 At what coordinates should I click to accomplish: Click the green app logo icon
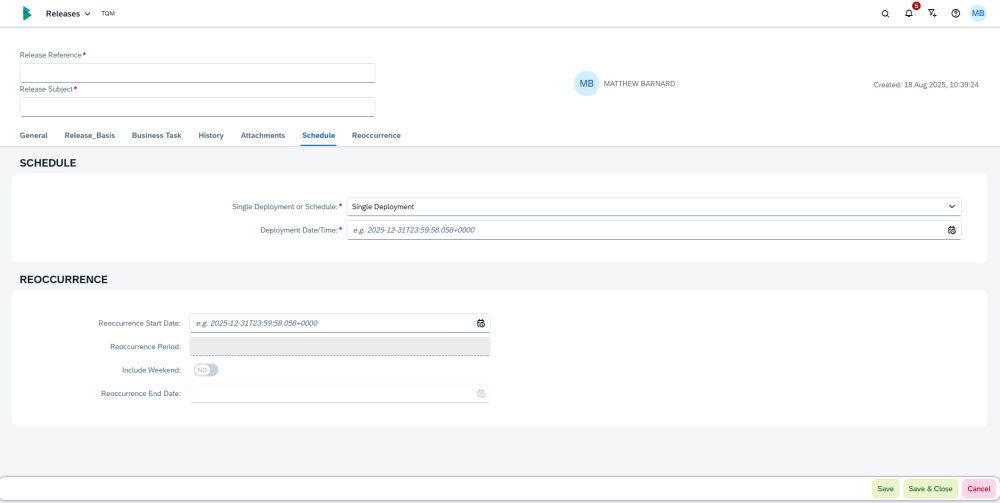(x=26, y=13)
